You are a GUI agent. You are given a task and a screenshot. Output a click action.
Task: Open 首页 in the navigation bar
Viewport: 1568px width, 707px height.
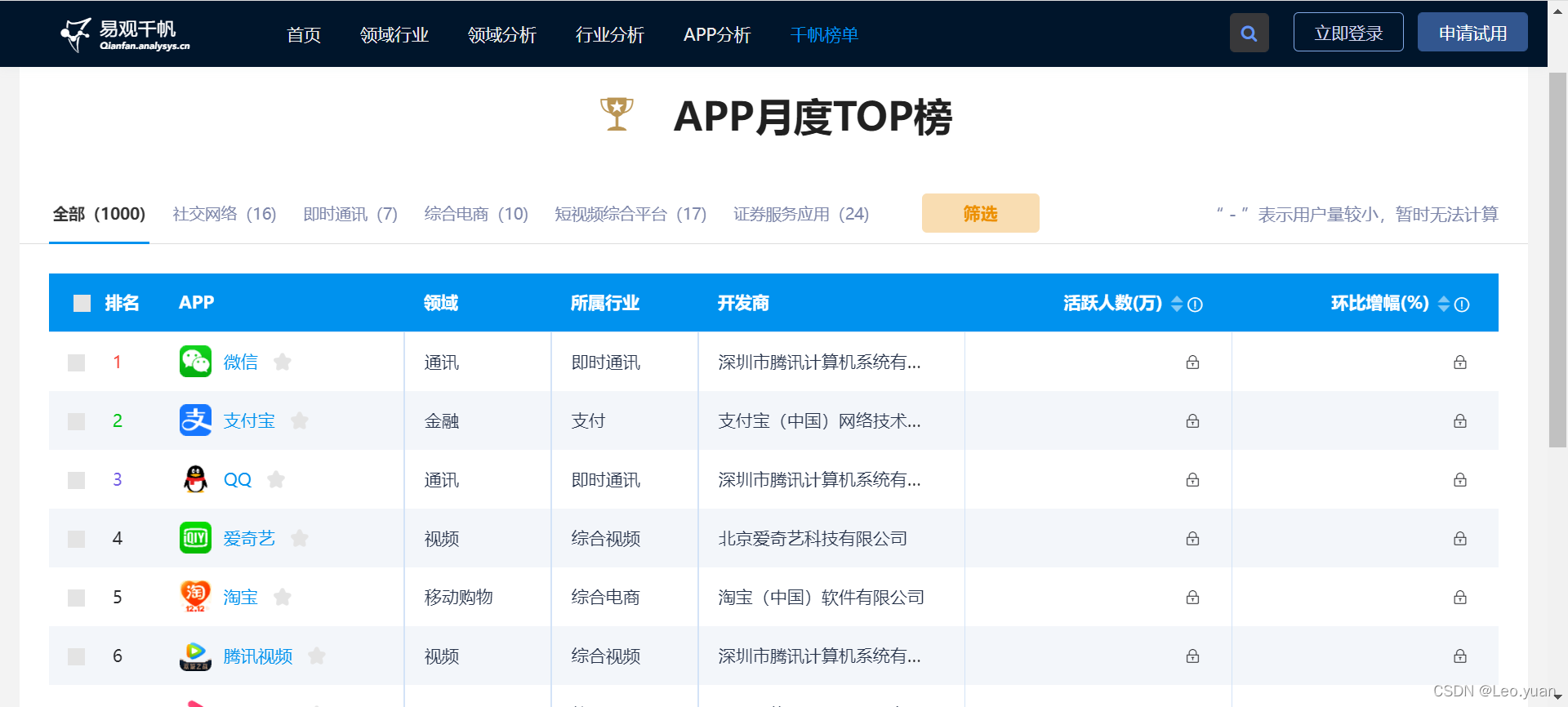(304, 34)
